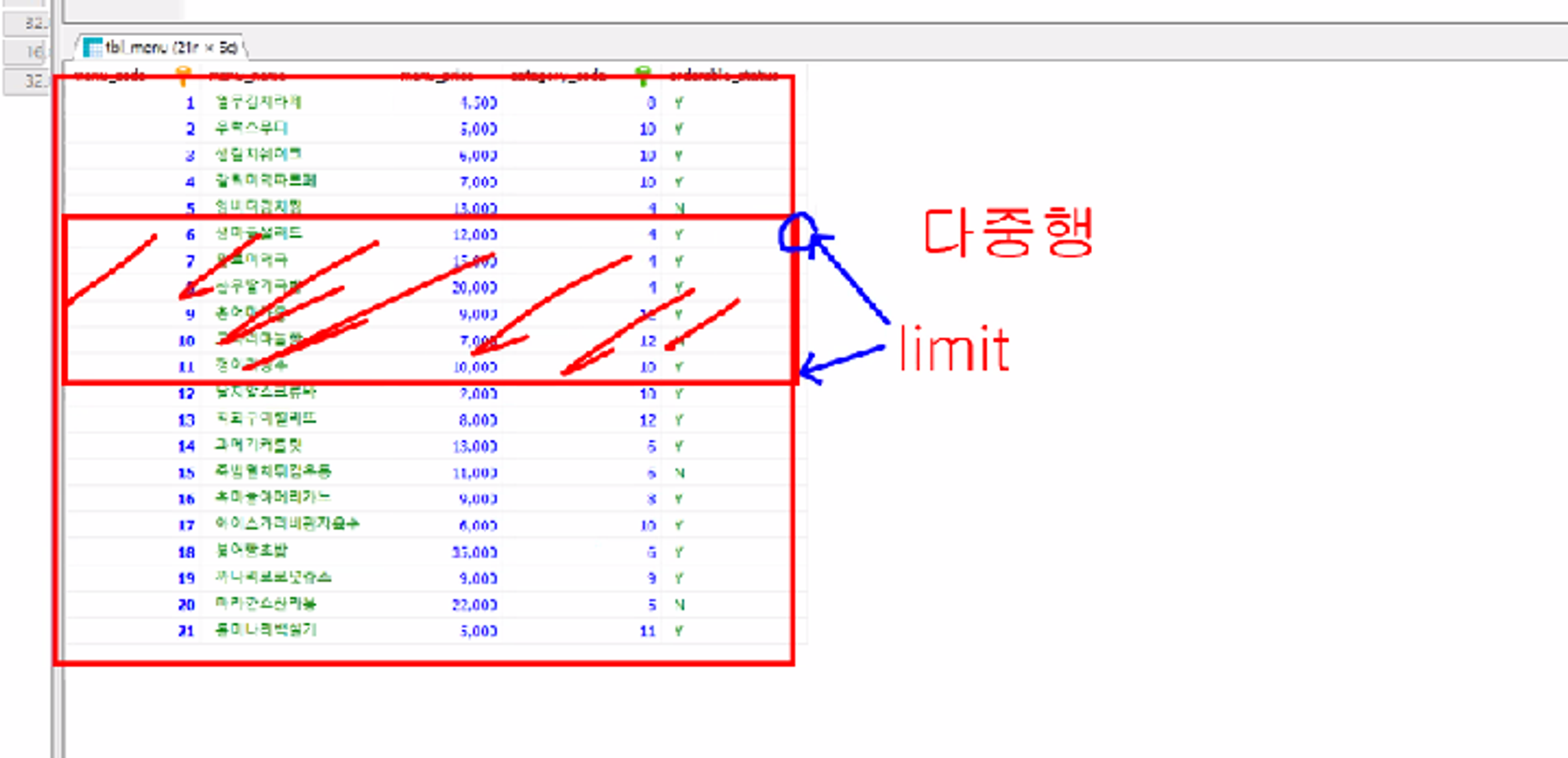Click the 35,000 price in row 18
Screen dimensions: 1568x758
click(475, 552)
